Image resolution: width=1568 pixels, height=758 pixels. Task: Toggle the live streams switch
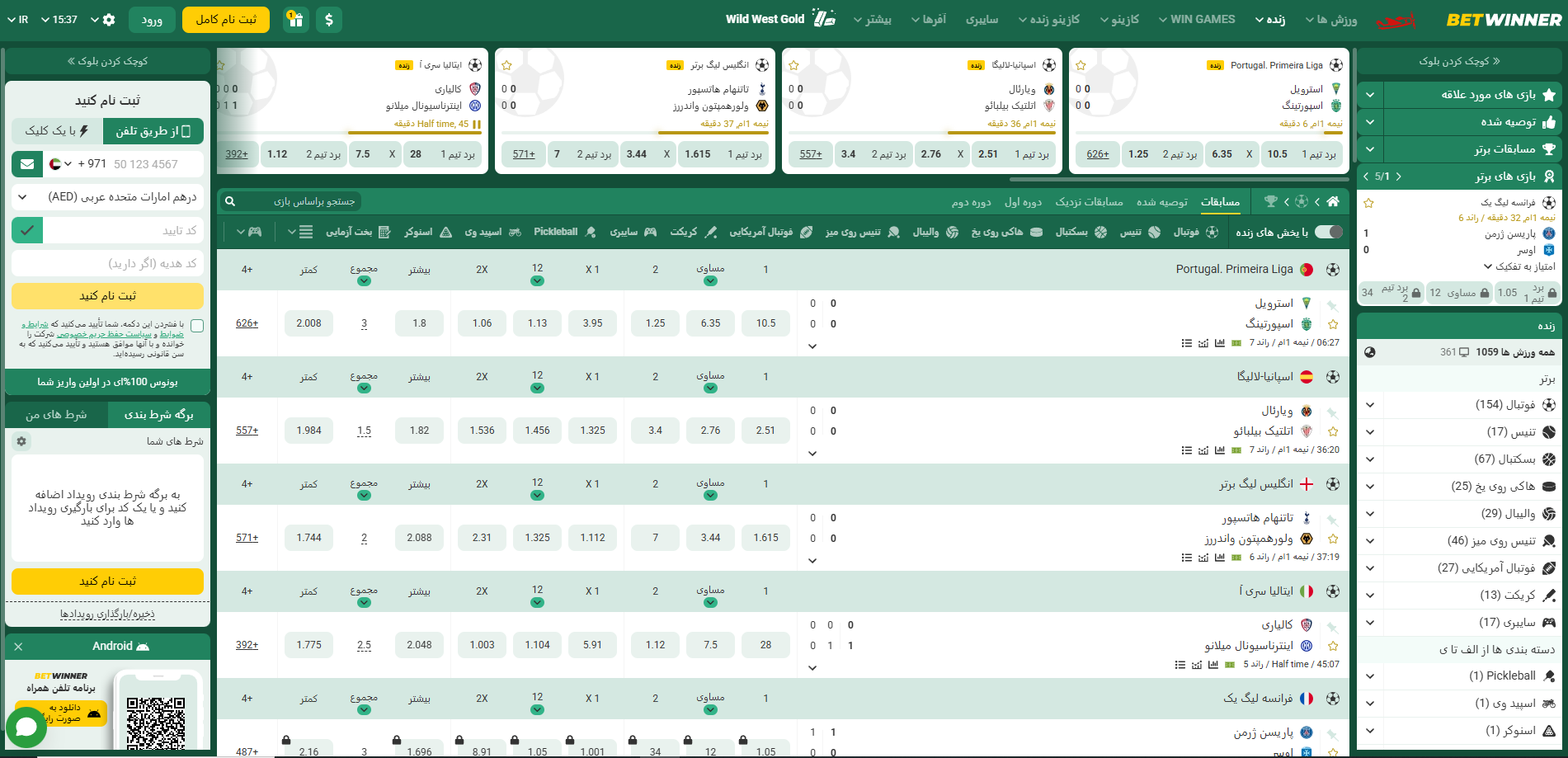click(1329, 232)
